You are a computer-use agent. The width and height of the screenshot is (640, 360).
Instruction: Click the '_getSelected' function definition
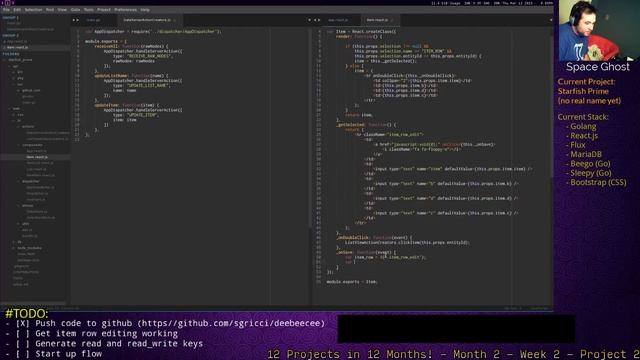[366, 125]
